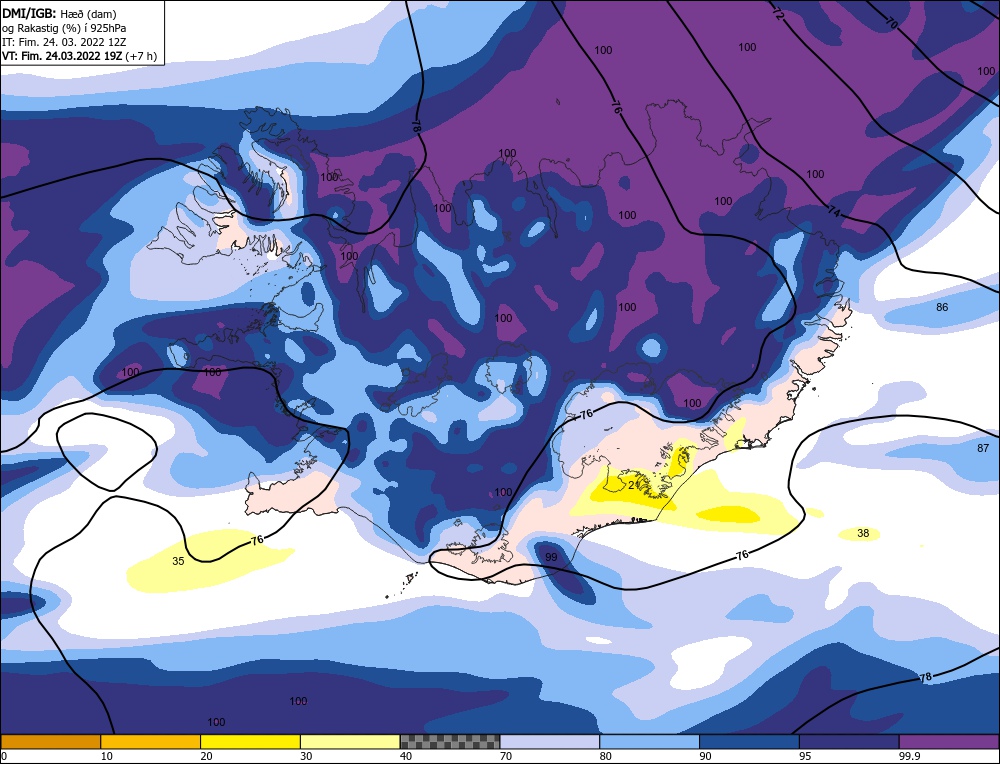1000x764 pixels.
Task: Select the dark navy 95–99.9 legend swatch
Action: (849, 742)
